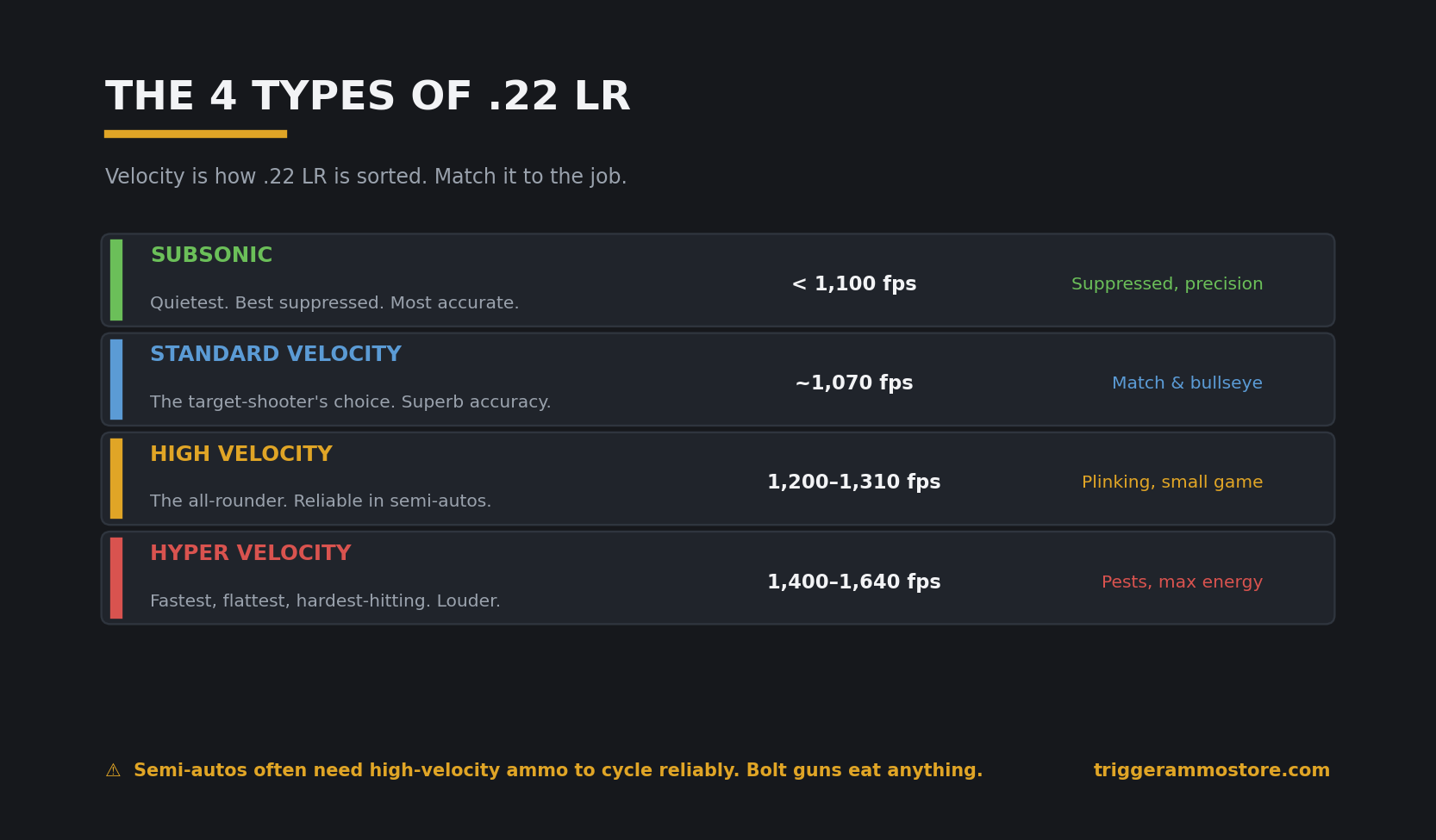
Task: Click the orange bar on High Velocity card
Action: 116,478
